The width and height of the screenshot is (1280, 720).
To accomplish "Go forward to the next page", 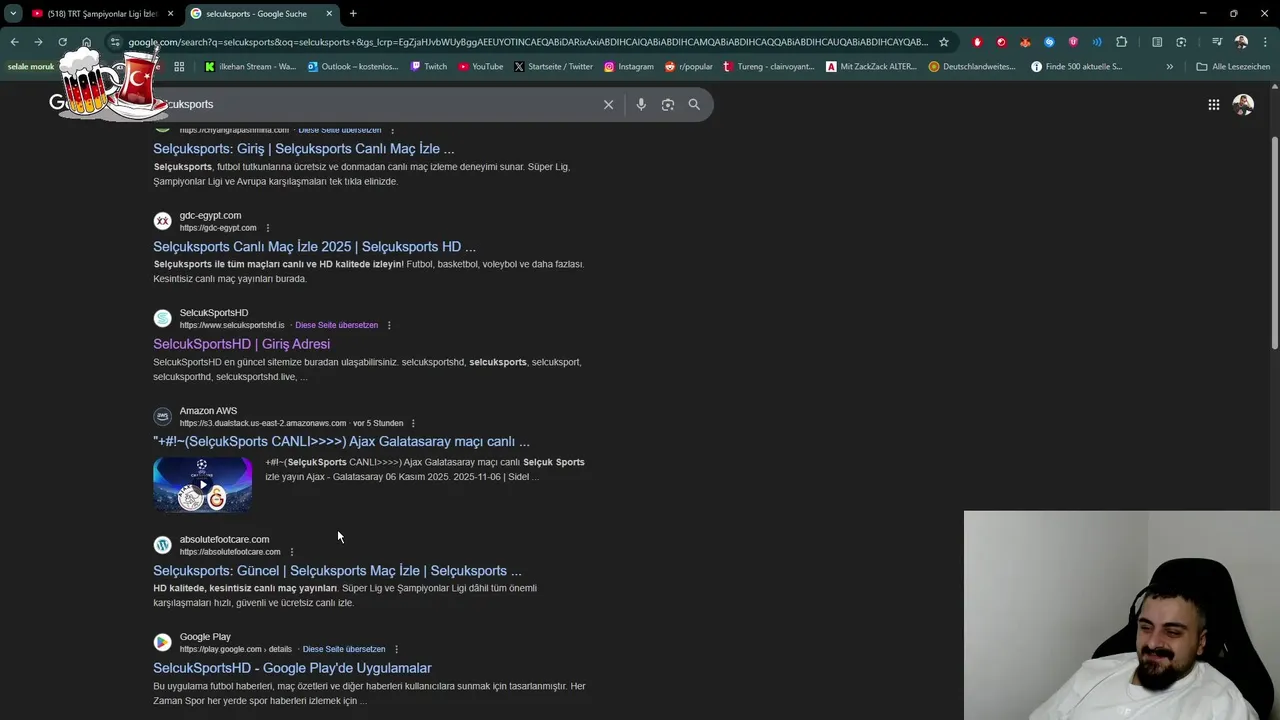I will pyautogui.click(x=38, y=42).
